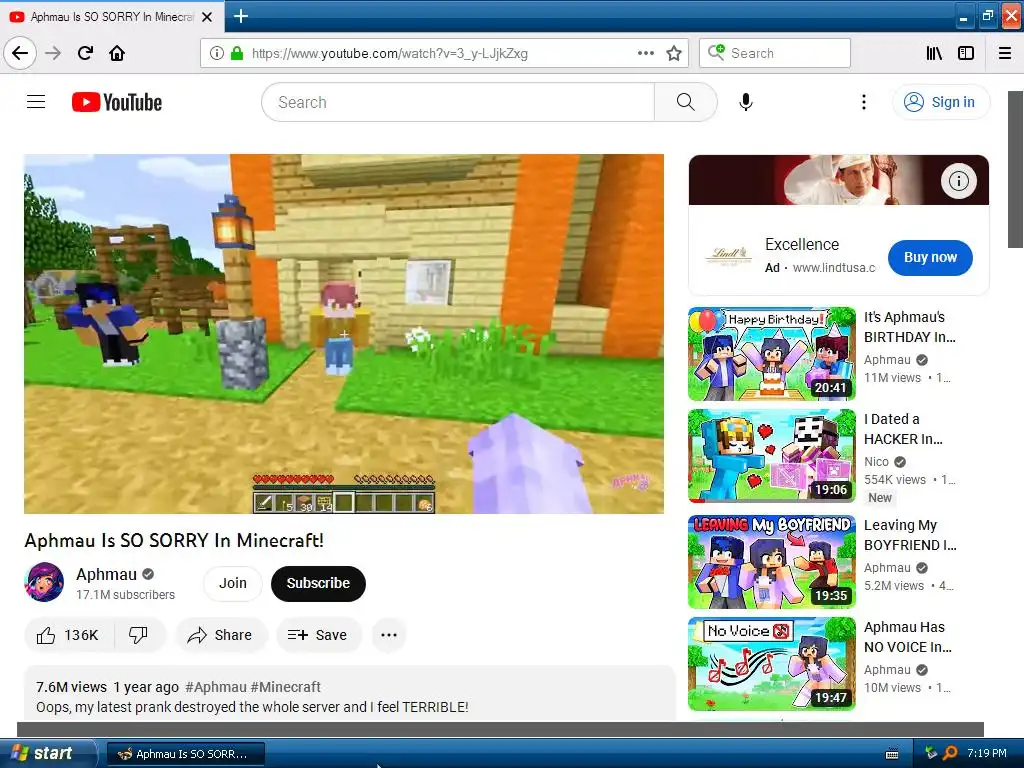Open Leaving My BOYFRIEND video title
Image resolution: width=1024 pixels, height=768 pixels.
coord(910,535)
